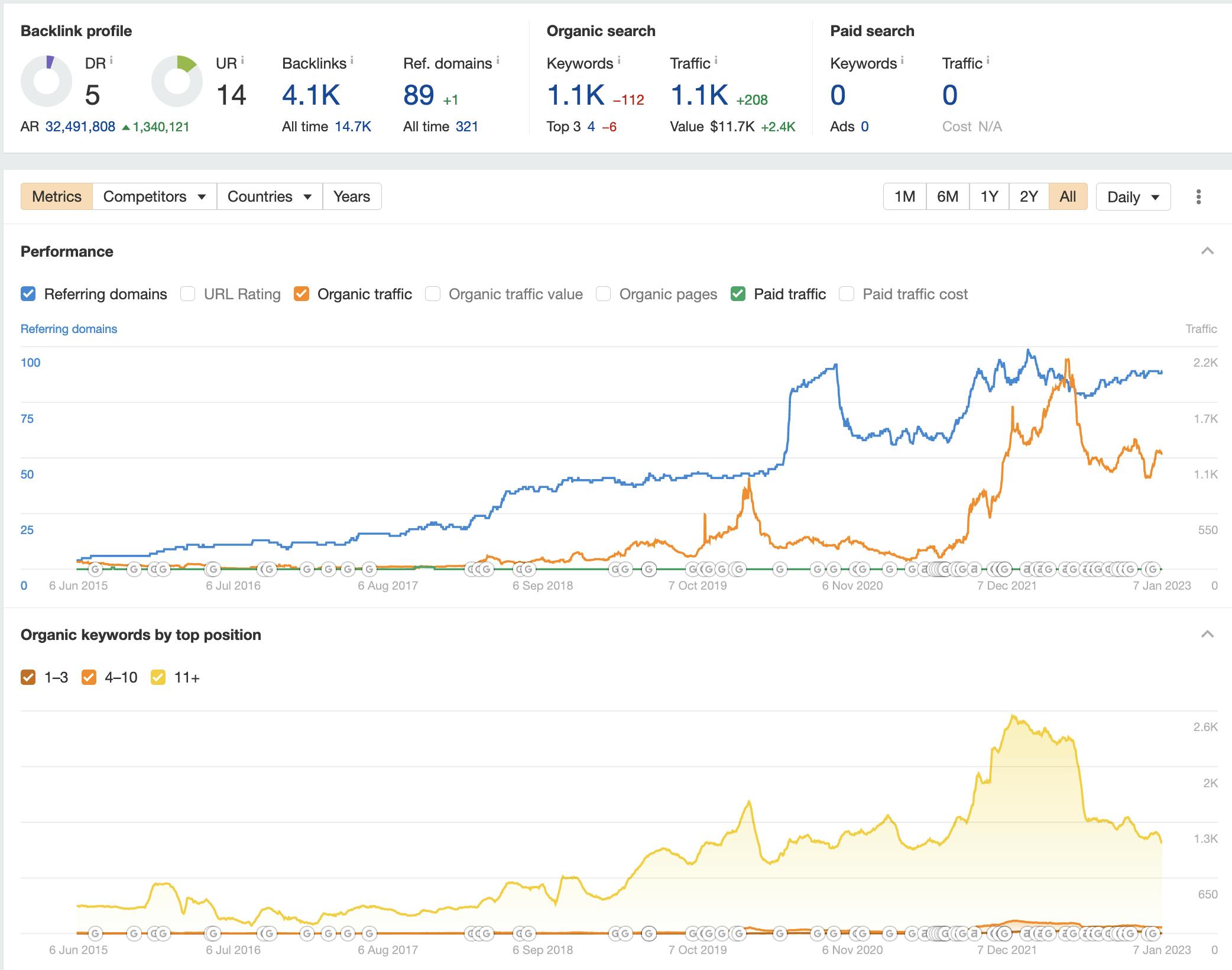Click the organic traffic change +208
The width and height of the screenshot is (1232, 970).
752,100
